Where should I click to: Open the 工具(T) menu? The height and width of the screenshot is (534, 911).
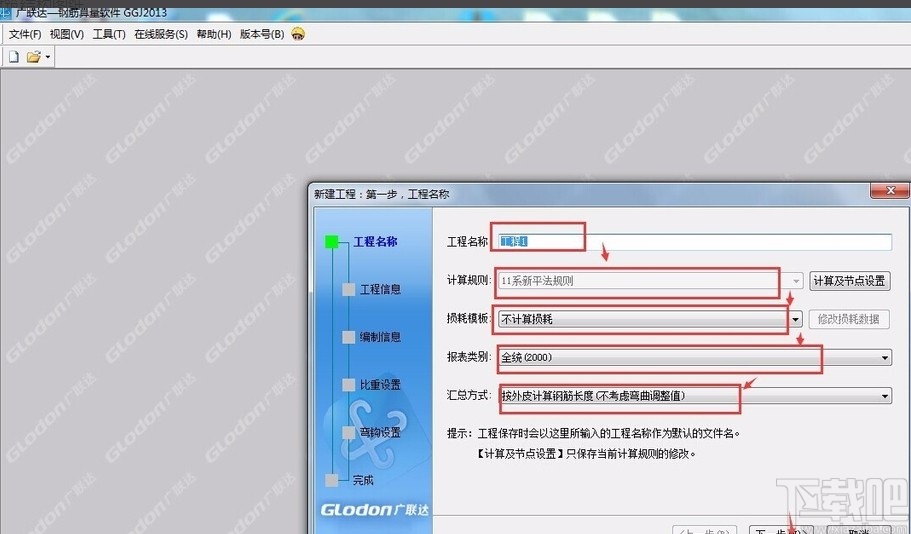tap(109, 34)
